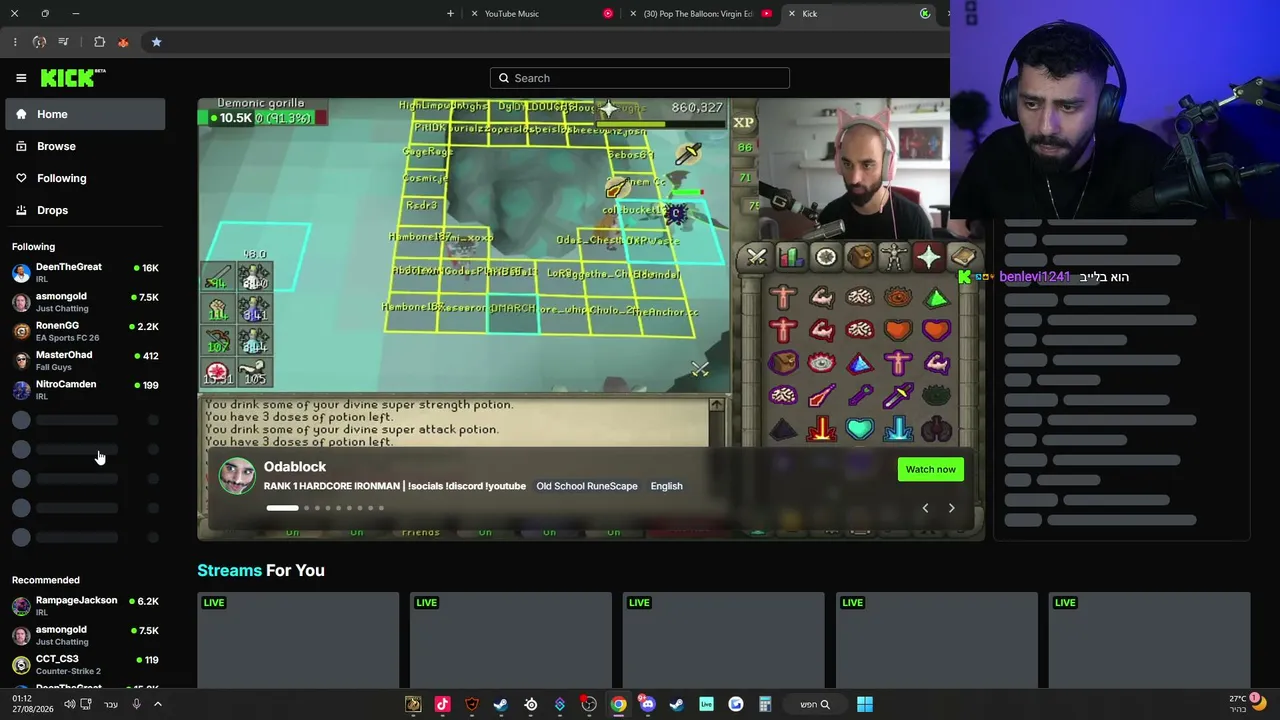Click the Watch now button
This screenshot has width=1280, height=720.
tap(931, 469)
